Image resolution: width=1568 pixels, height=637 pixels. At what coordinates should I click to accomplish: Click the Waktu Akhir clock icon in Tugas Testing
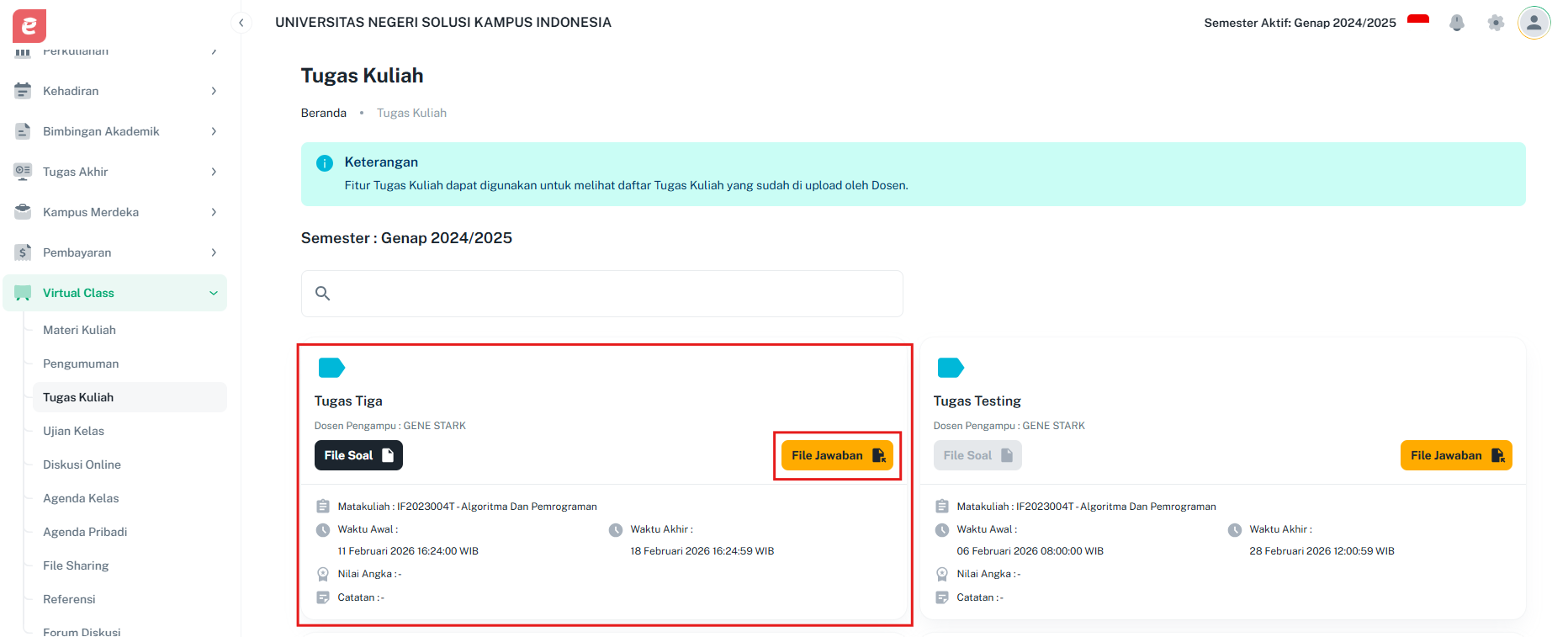click(1235, 530)
